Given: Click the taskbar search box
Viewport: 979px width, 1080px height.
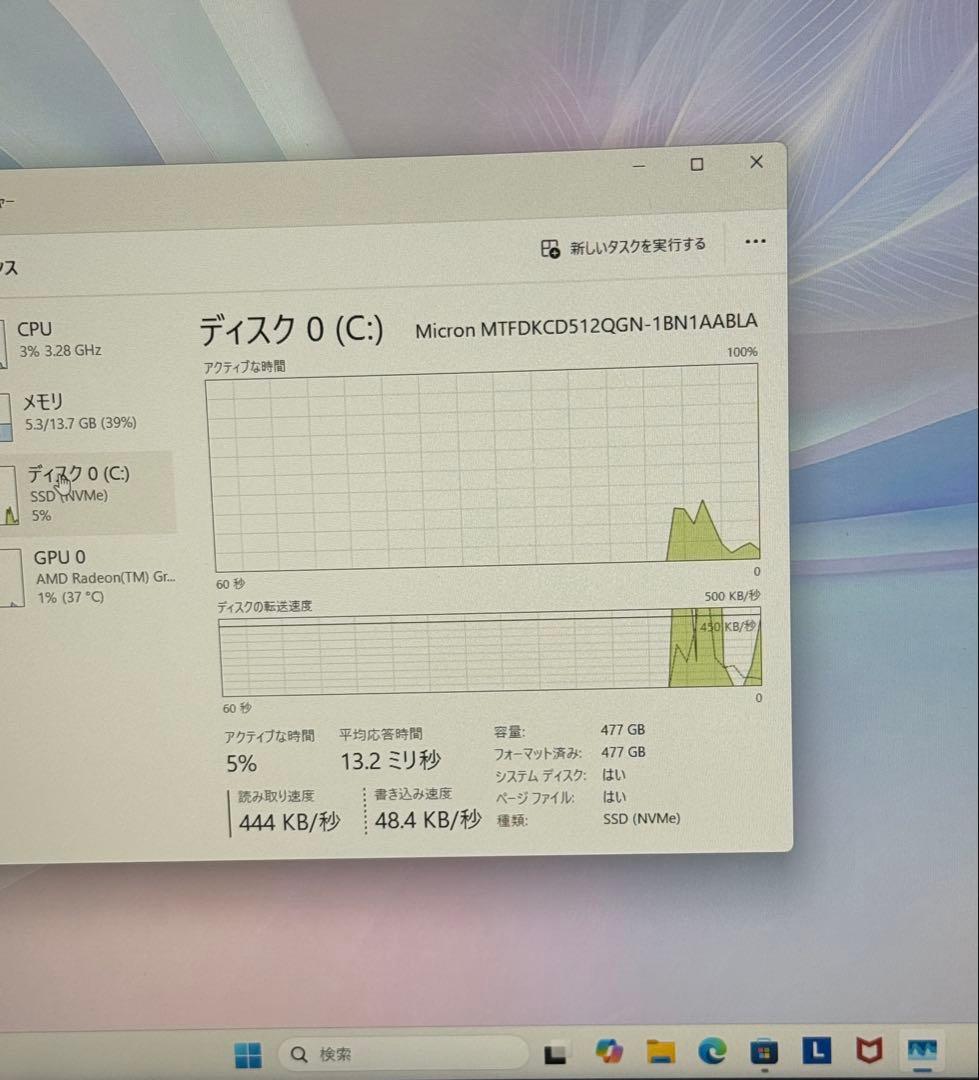Looking at the screenshot, I should (x=400, y=1052).
